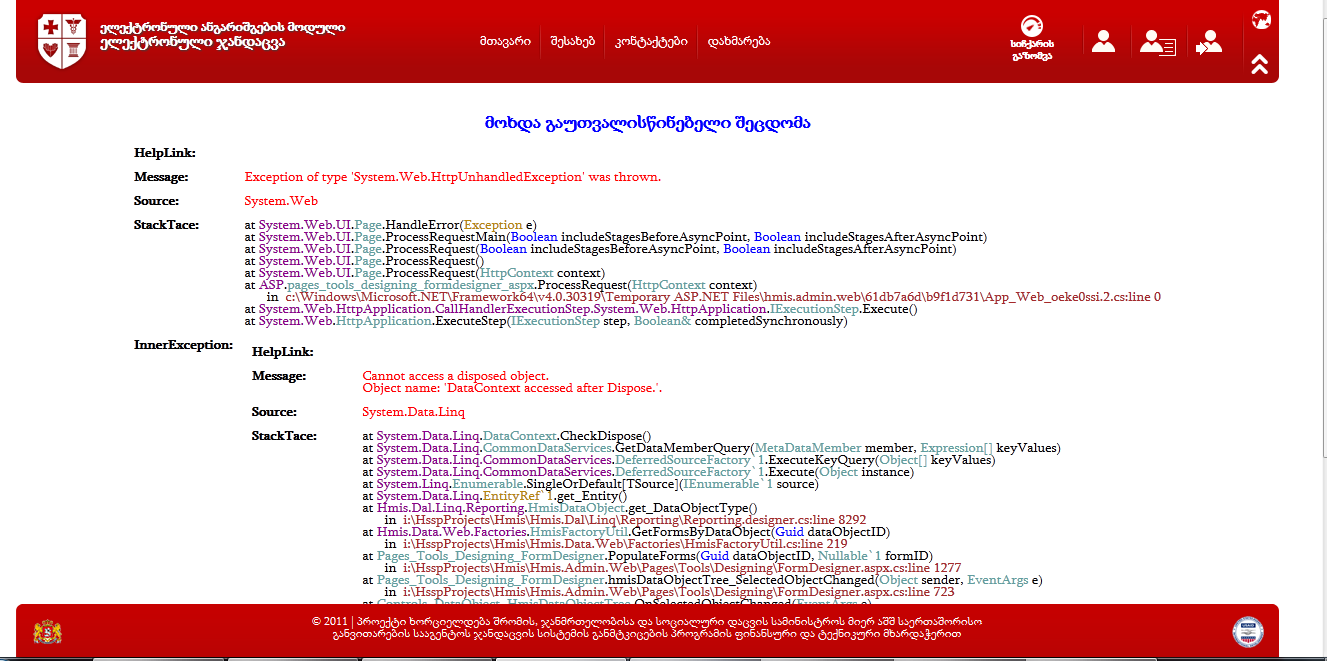Click the Georgian coat of arms in the footer

coord(46,631)
